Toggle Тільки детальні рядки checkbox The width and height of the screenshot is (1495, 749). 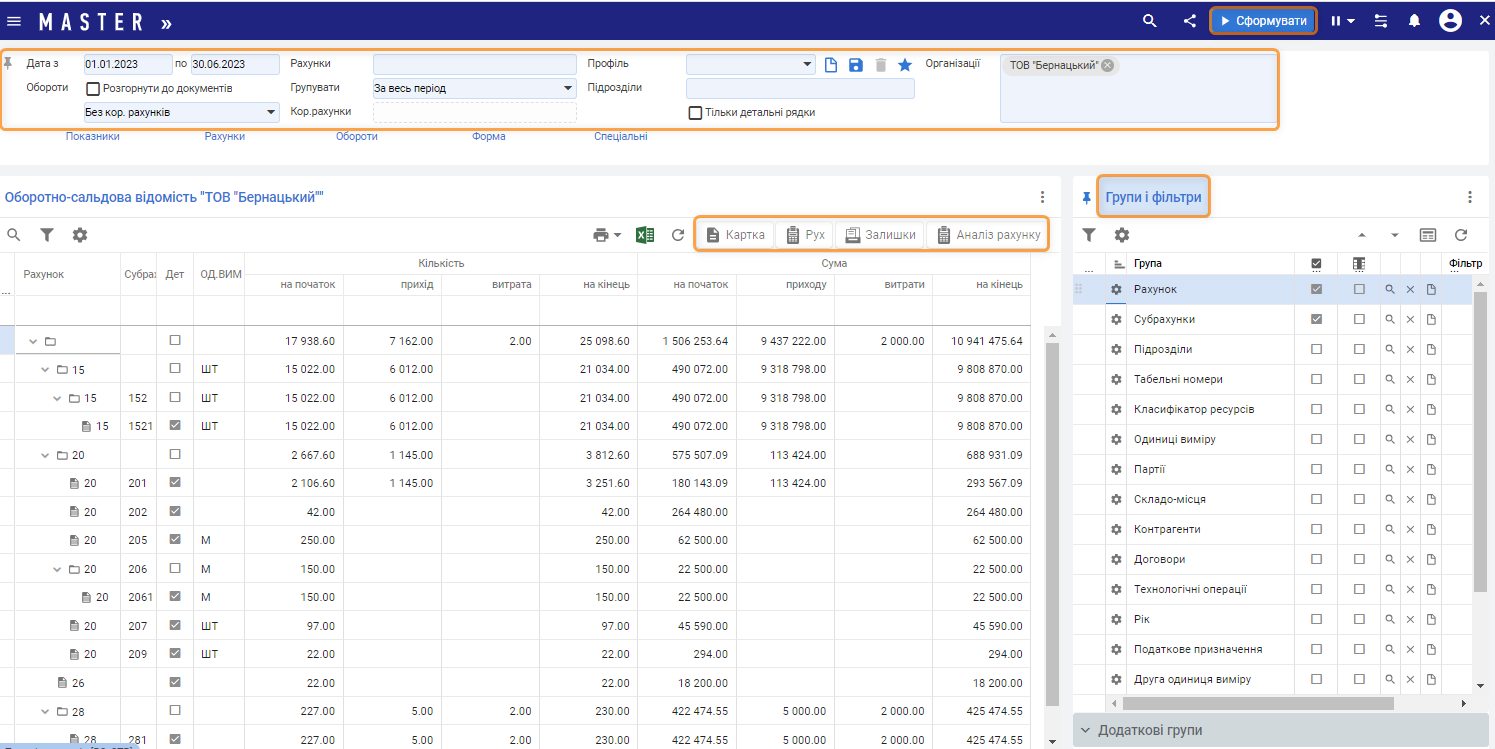pos(695,113)
